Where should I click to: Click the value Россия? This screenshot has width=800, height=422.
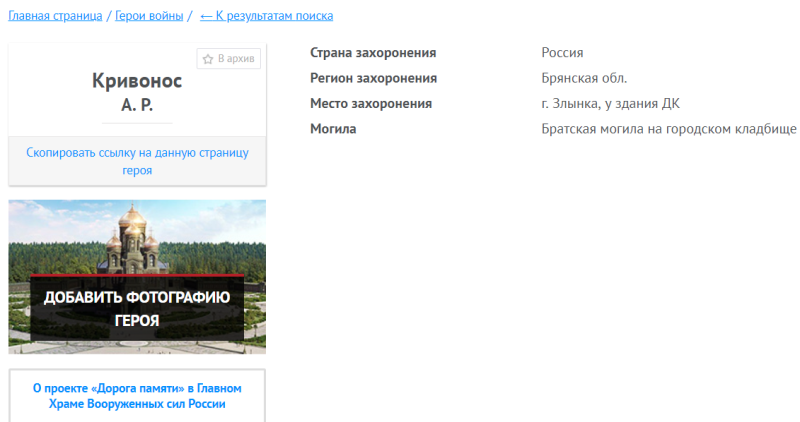562,53
